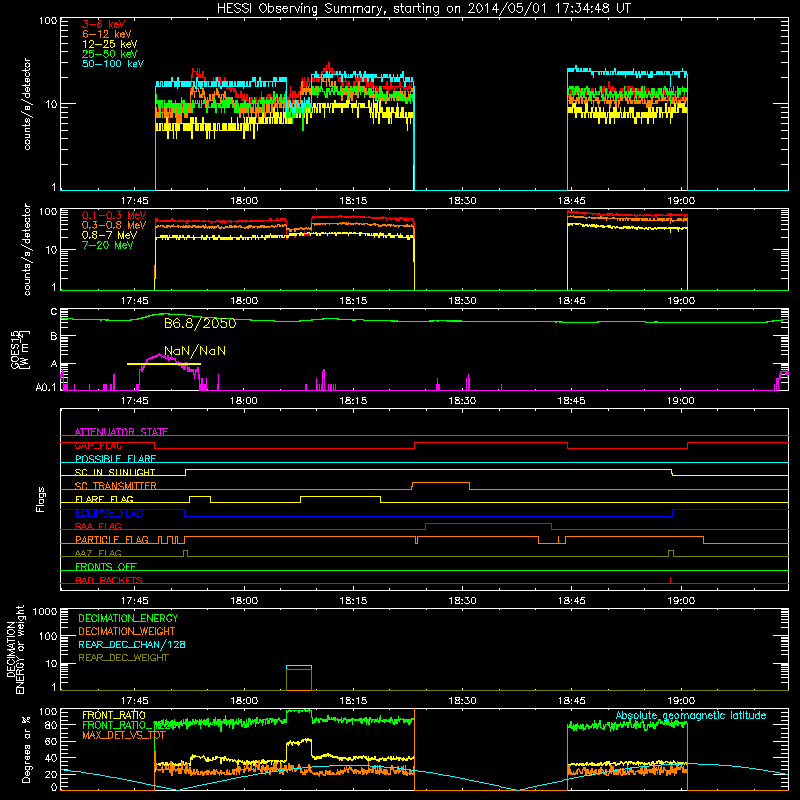Click the dim olive A47_FLAG label

[x=98, y=553]
